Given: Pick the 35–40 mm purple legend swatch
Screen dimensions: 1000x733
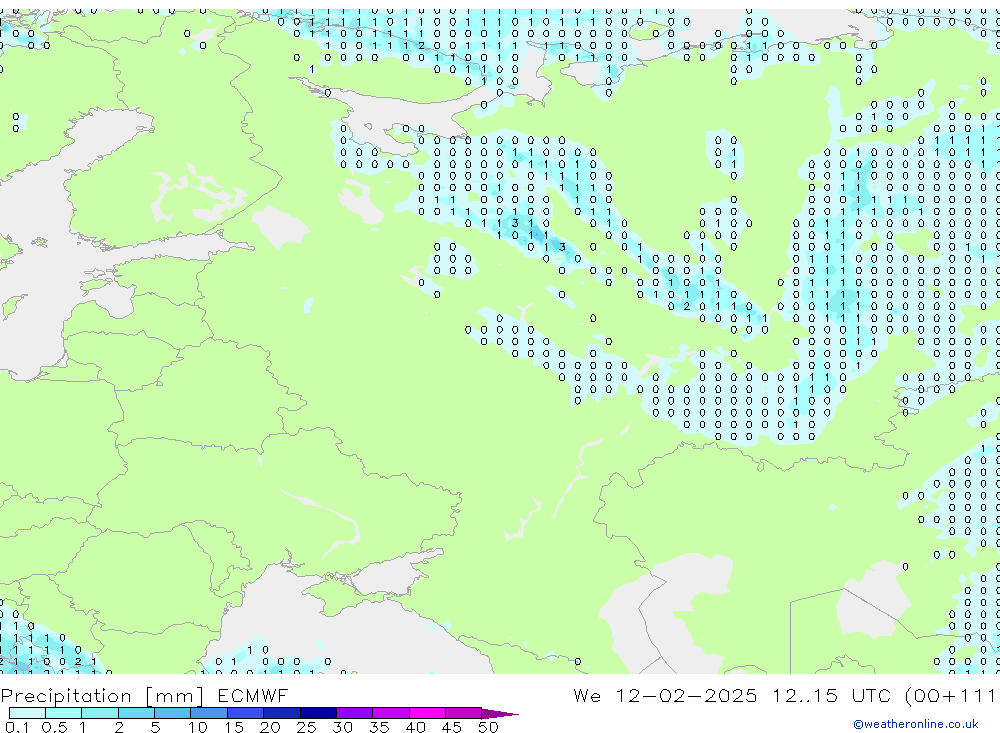Looking at the screenshot, I should click(x=391, y=713).
